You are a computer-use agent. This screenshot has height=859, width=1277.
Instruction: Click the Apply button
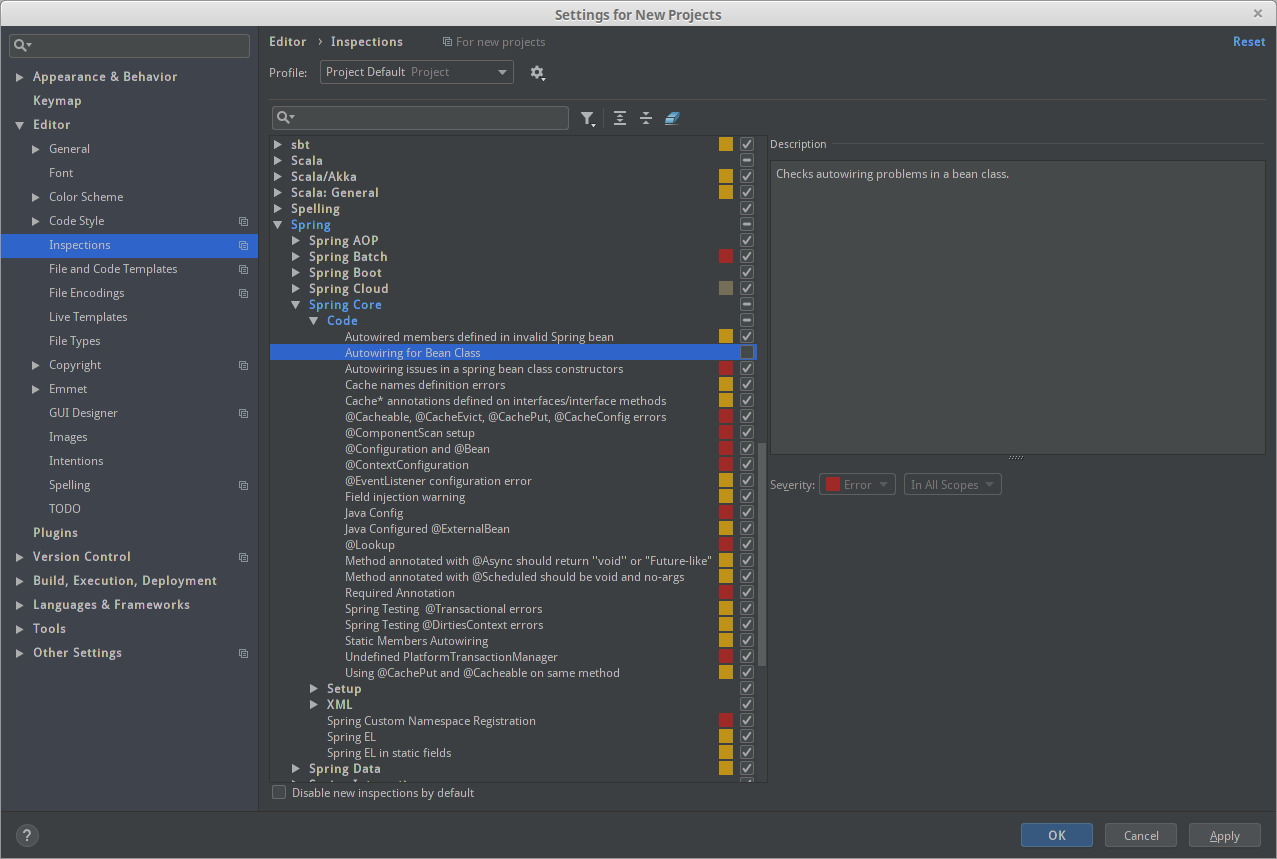pos(1225,835)
